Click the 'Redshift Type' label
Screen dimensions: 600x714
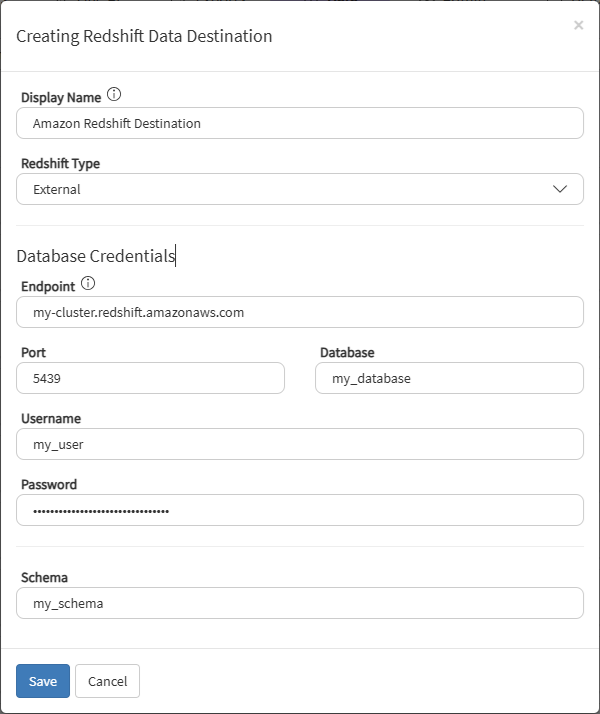(61, 163)
